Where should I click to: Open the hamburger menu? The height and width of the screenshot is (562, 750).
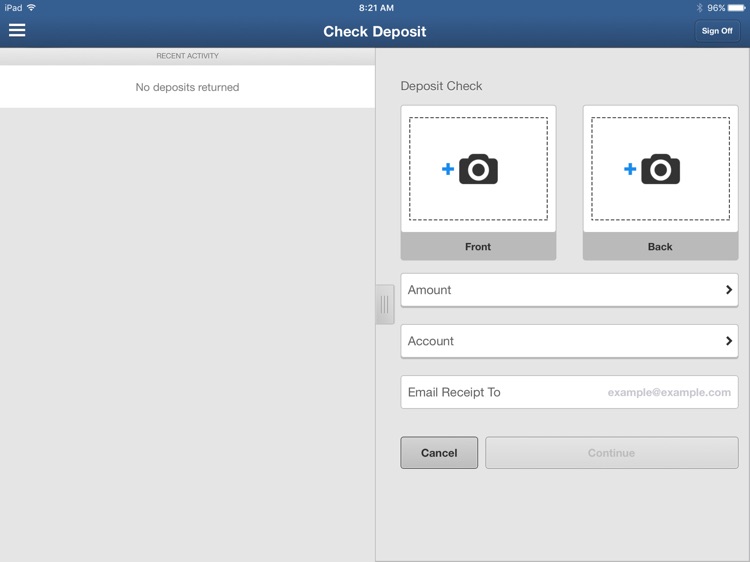pos(17,30)
